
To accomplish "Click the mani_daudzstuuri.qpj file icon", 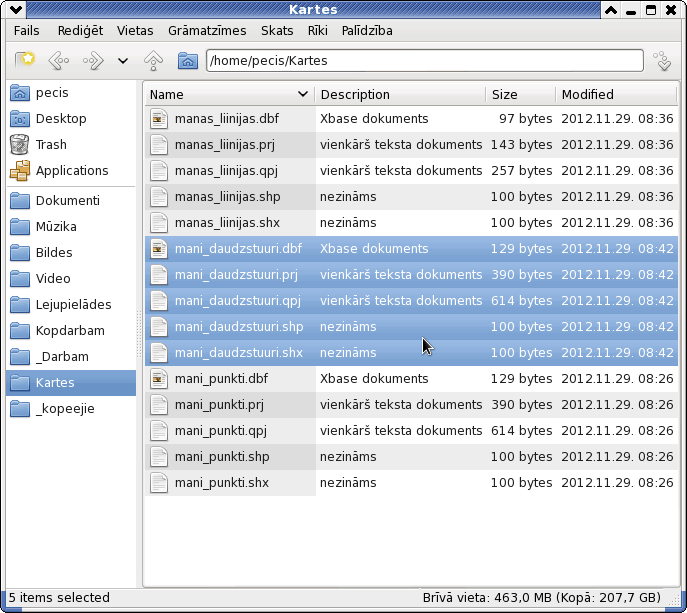I will [x=159, y=301].
